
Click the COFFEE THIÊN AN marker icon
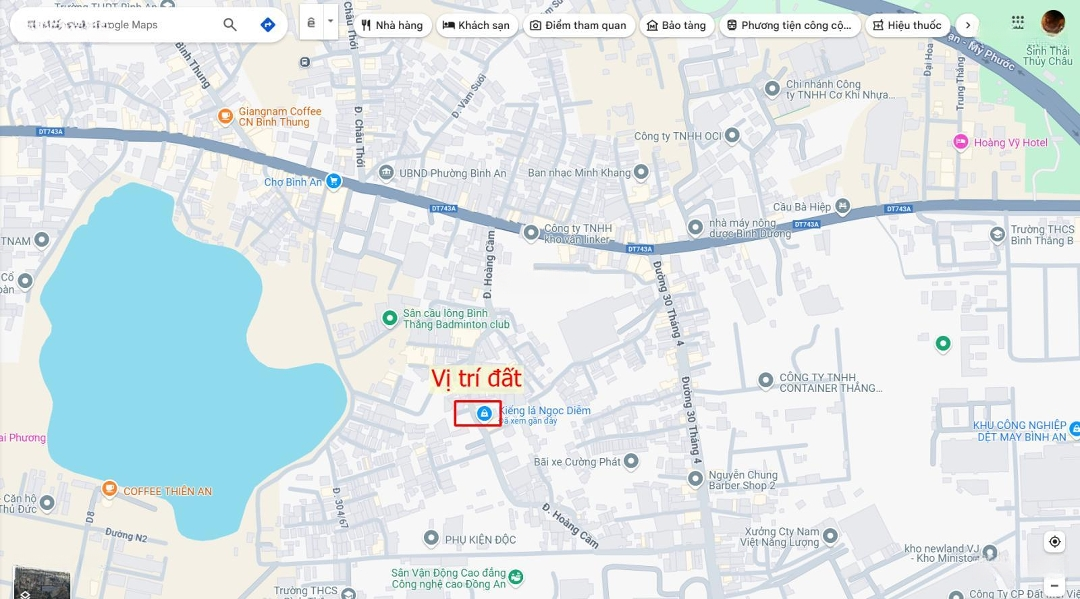point(110,489)
